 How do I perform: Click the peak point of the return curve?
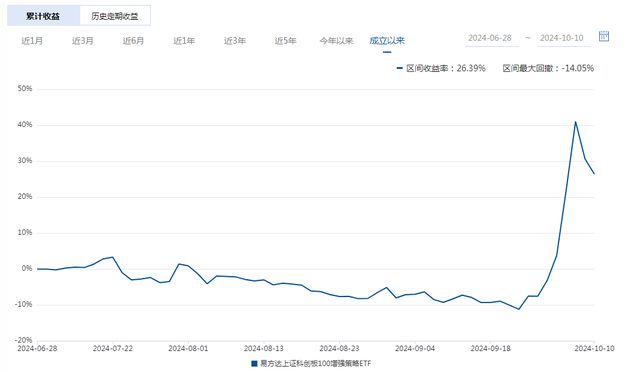(575, 122)
